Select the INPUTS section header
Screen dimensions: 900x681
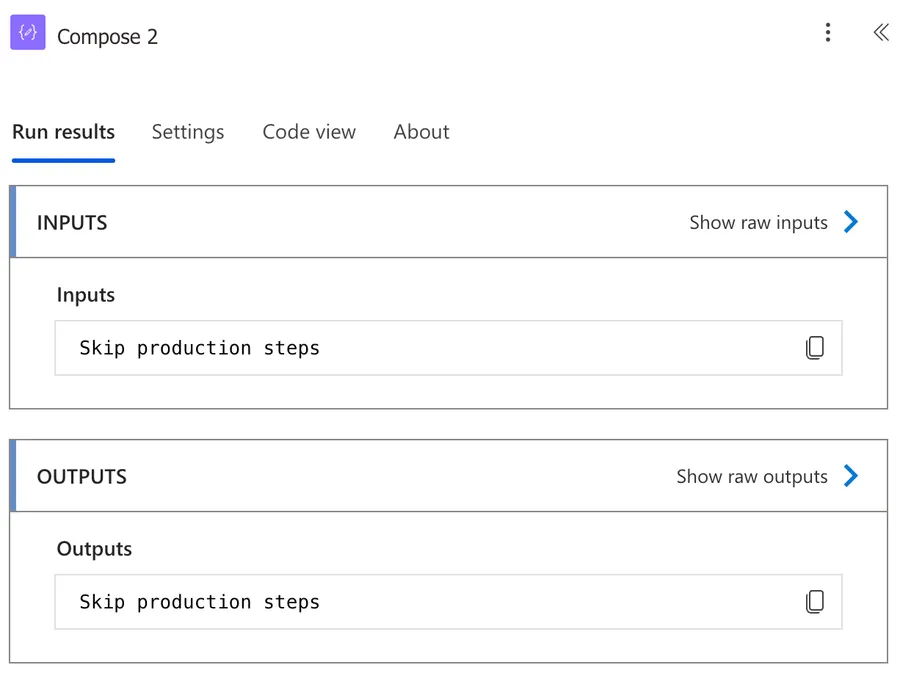(72, 223)
